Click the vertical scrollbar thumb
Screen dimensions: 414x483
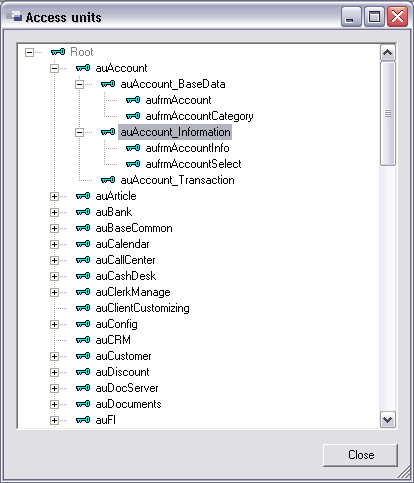pos(388,113)
